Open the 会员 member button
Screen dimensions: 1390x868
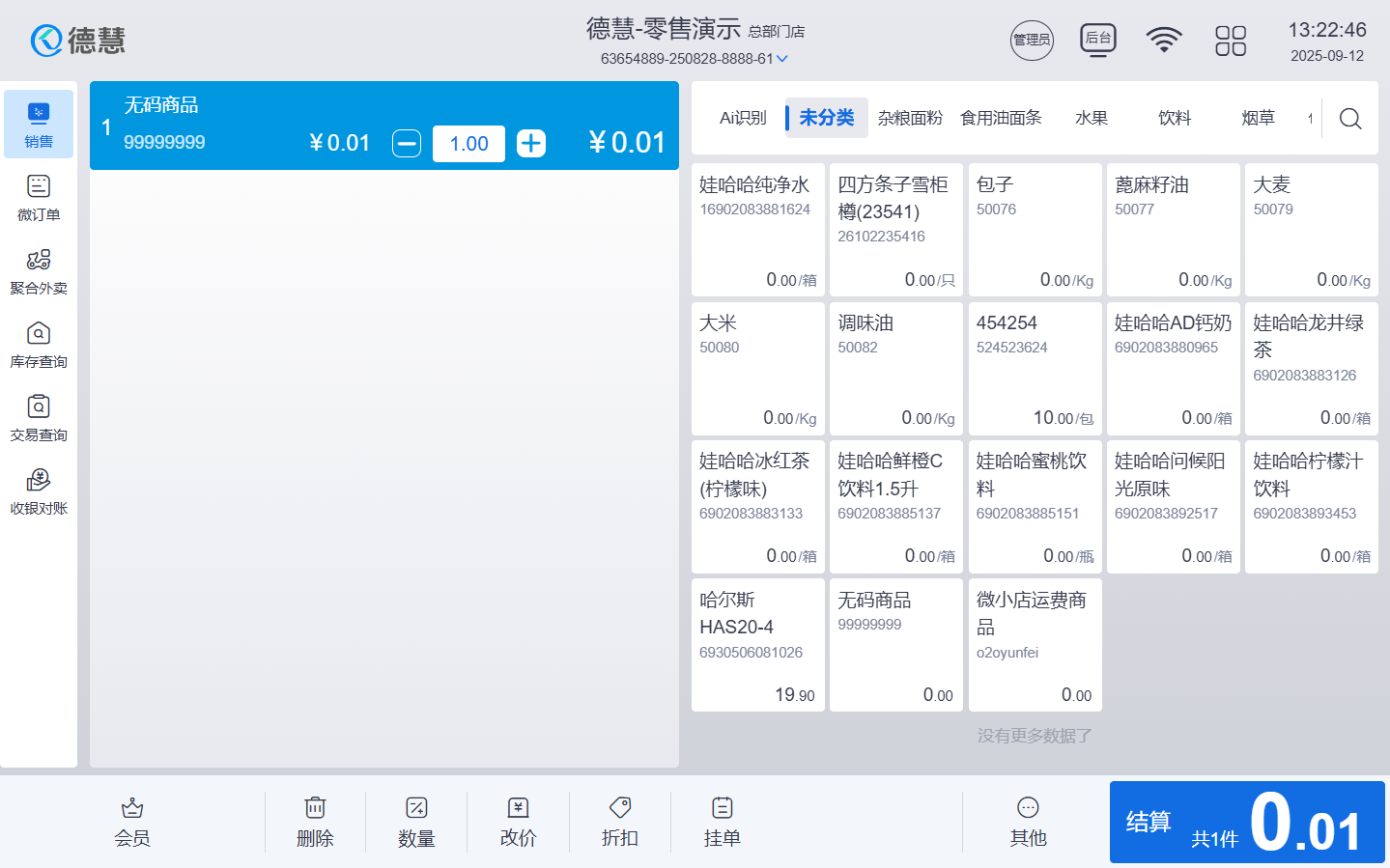point(132,823)
